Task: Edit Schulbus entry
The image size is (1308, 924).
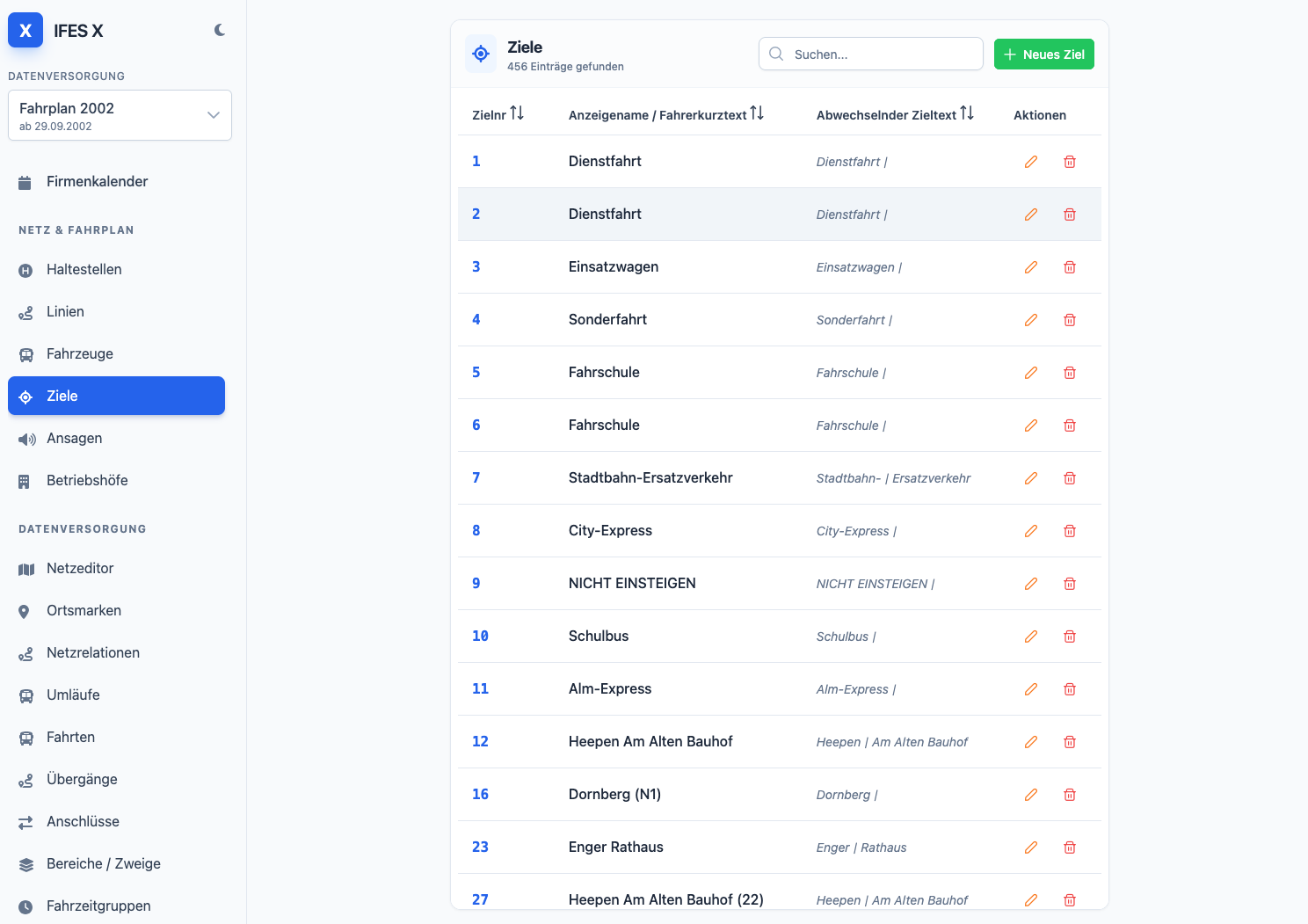Action: coord(1031,637)
